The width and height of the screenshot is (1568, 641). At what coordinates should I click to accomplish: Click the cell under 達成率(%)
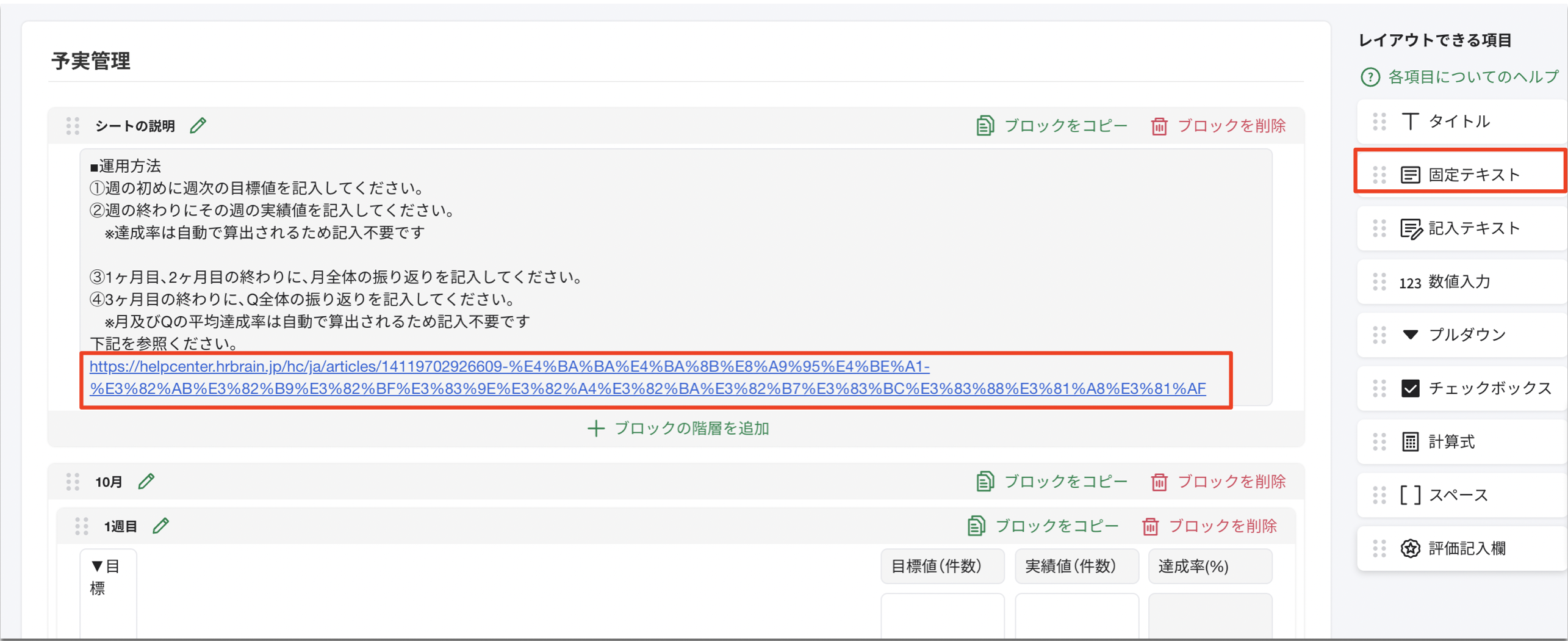click(x=1210, y=615)
